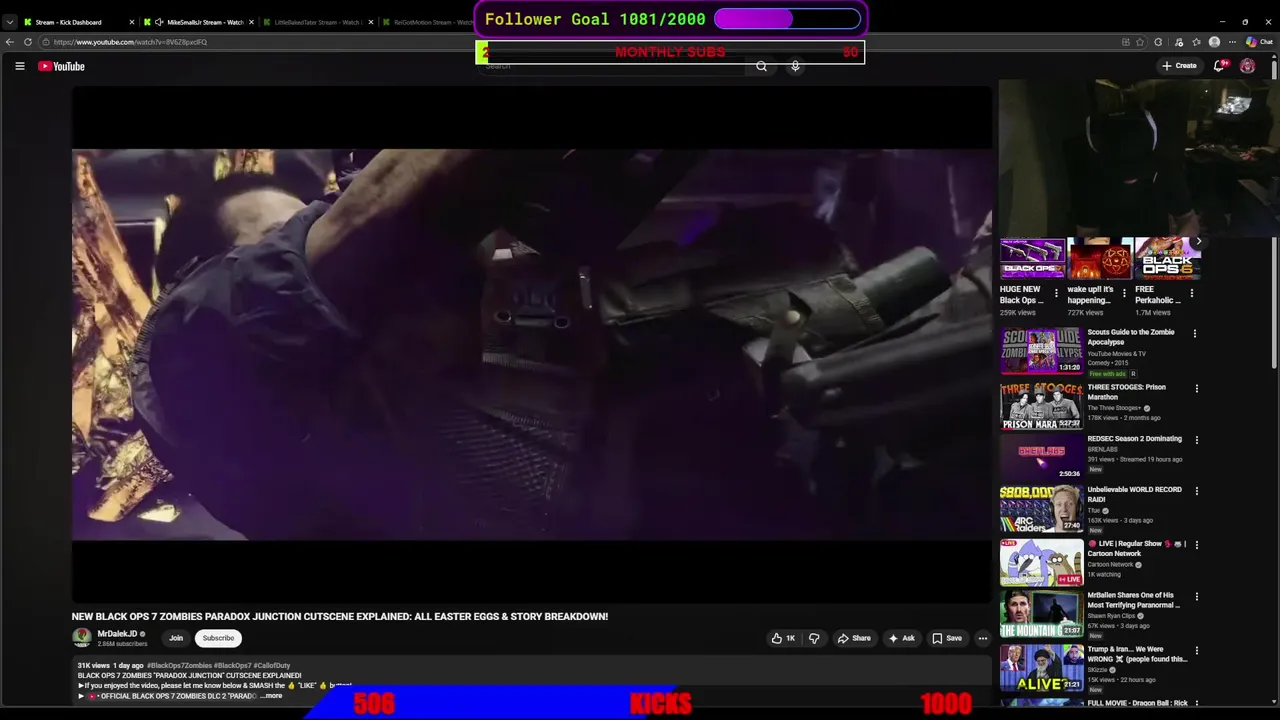The height and width of the screenshot is (720, 1280).
Task: Share the video
Action: 854,638
